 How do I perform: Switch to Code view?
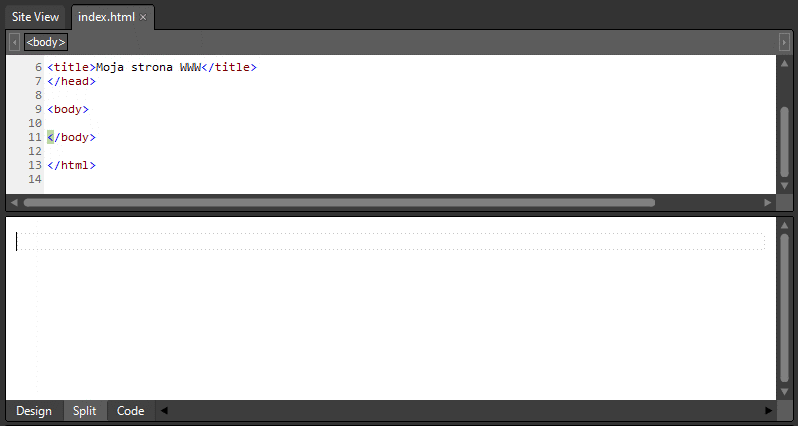point(130,411)
